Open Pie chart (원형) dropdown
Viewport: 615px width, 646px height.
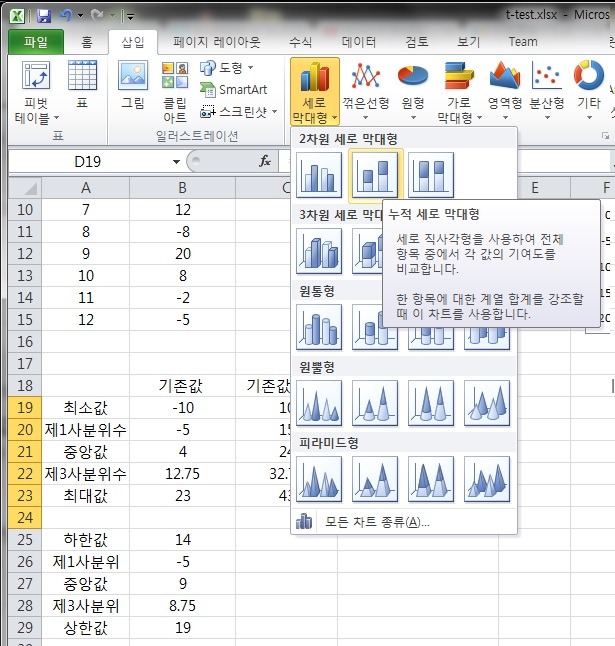click(413, 91)
